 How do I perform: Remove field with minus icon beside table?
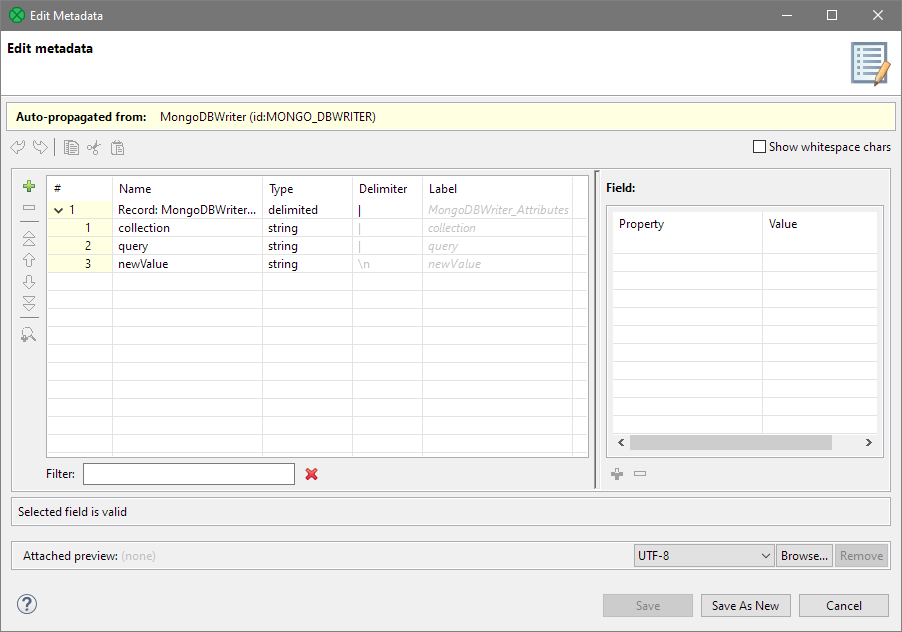(x=29, y=207)
